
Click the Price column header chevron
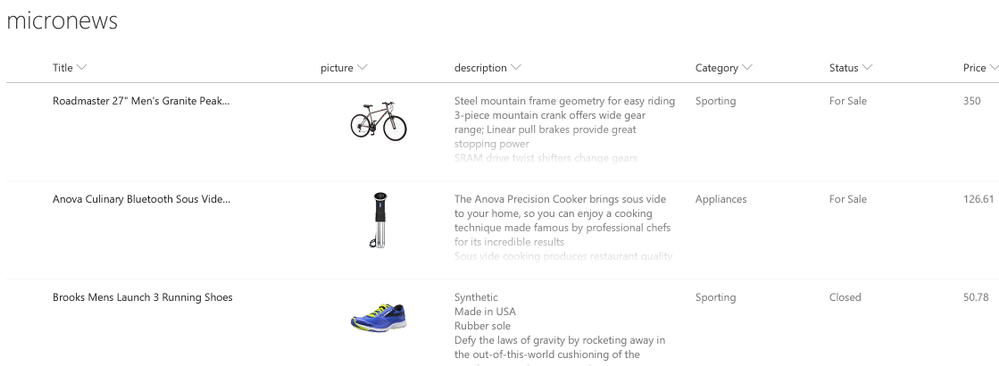[995, 68]
